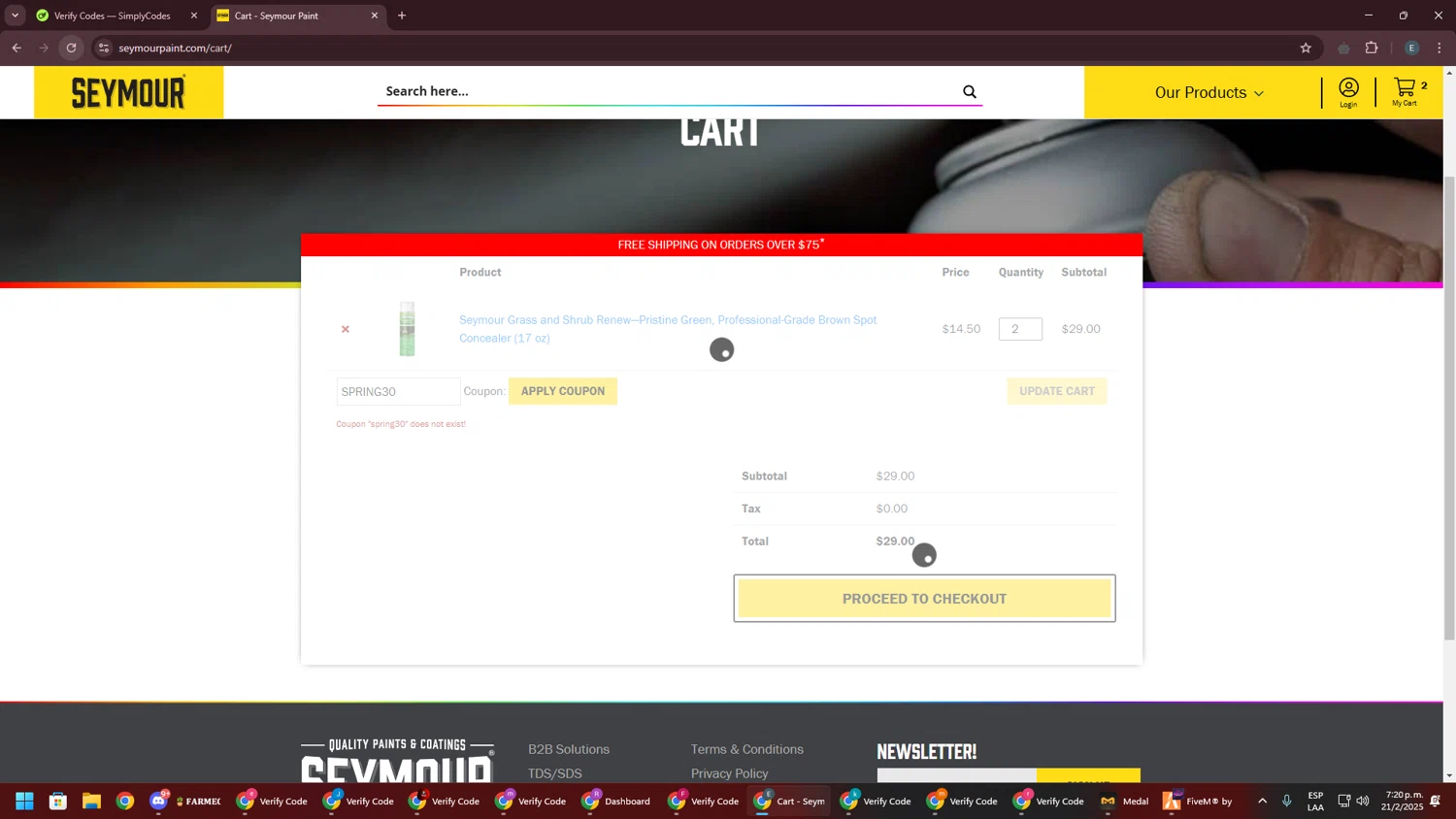Open Discord from the taskbar
Image resolution: width=1456 pixels, height=819 pixels.
click(159, 801)
